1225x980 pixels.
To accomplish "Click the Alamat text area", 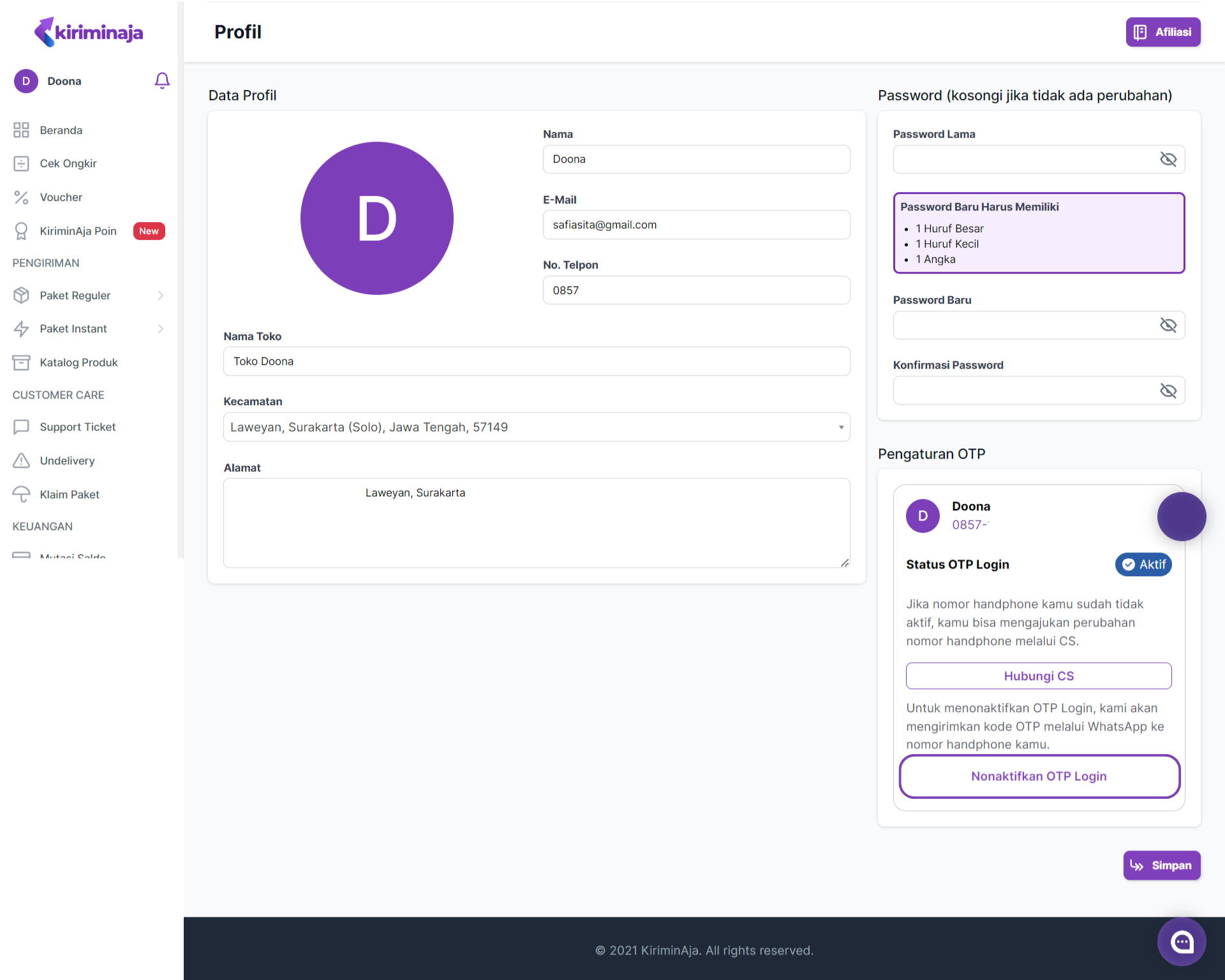I will (x=537, y=523).
